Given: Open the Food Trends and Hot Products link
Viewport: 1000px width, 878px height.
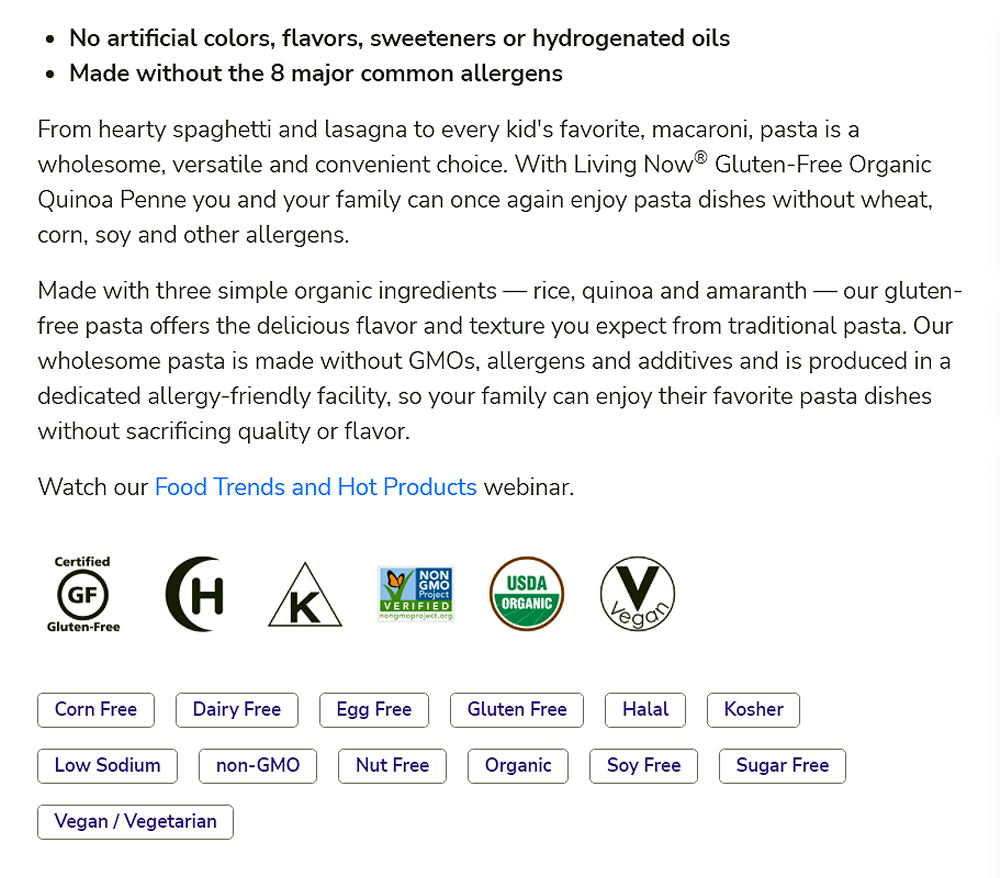Looking at the screenshot, I should click(315, 487).
